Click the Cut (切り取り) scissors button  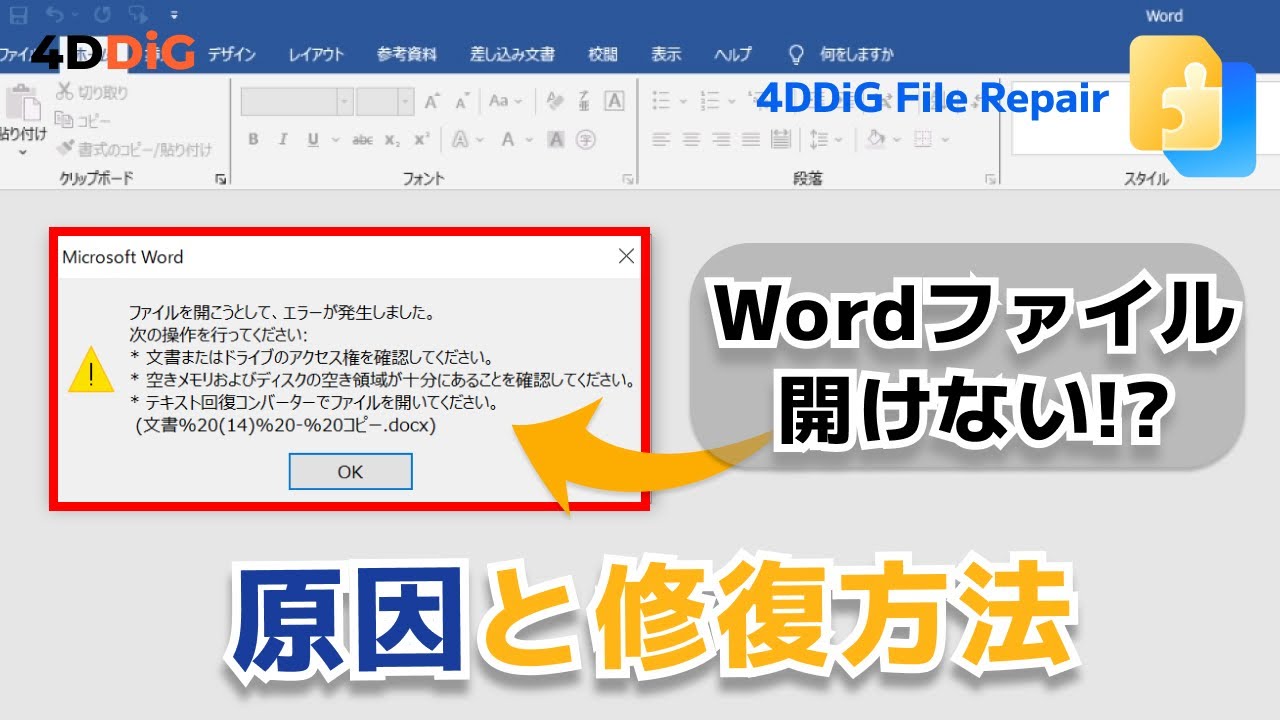click(x=92, y=93)
